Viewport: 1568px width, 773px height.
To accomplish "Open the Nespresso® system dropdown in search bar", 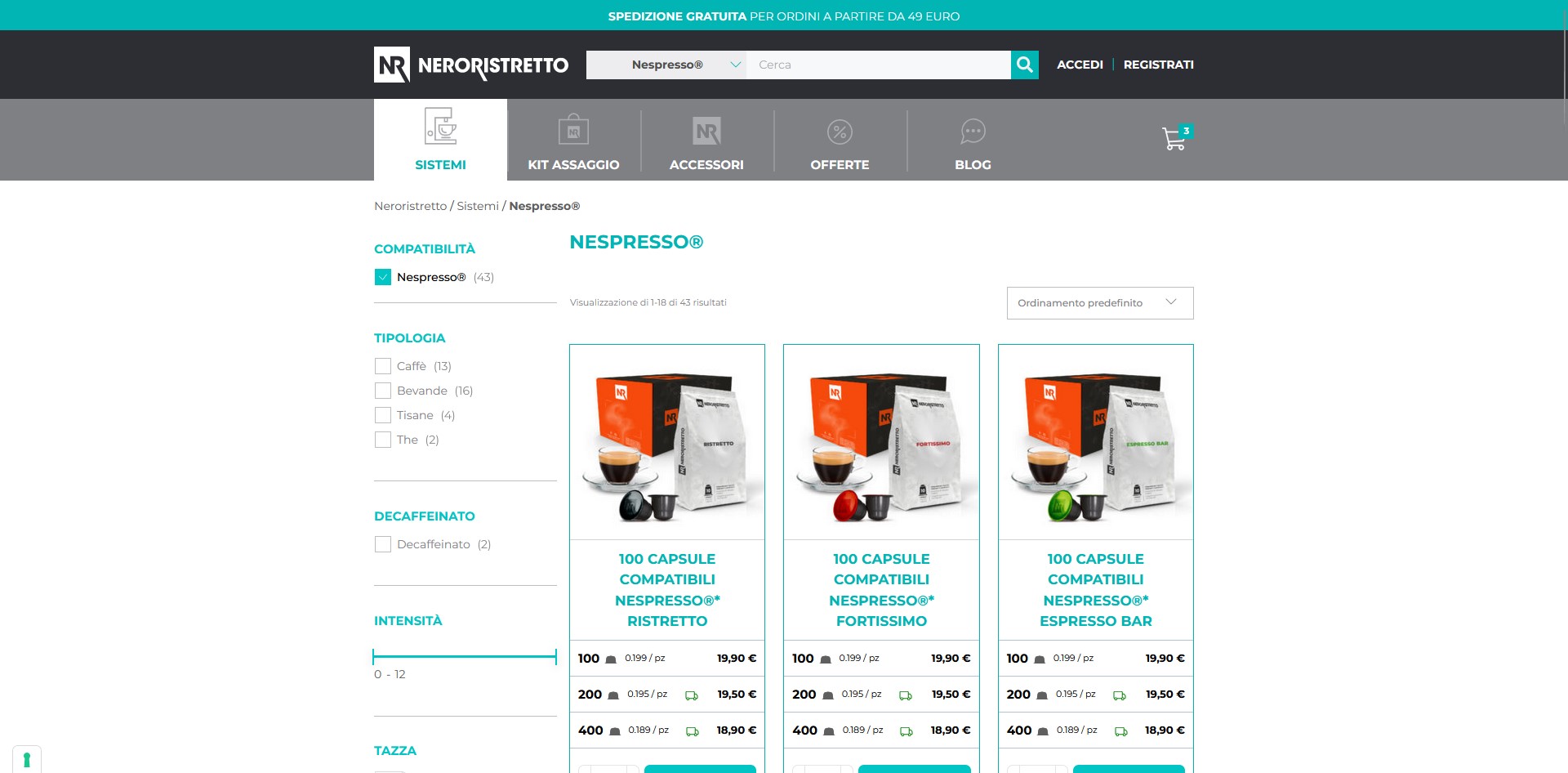I will (666, 65).
